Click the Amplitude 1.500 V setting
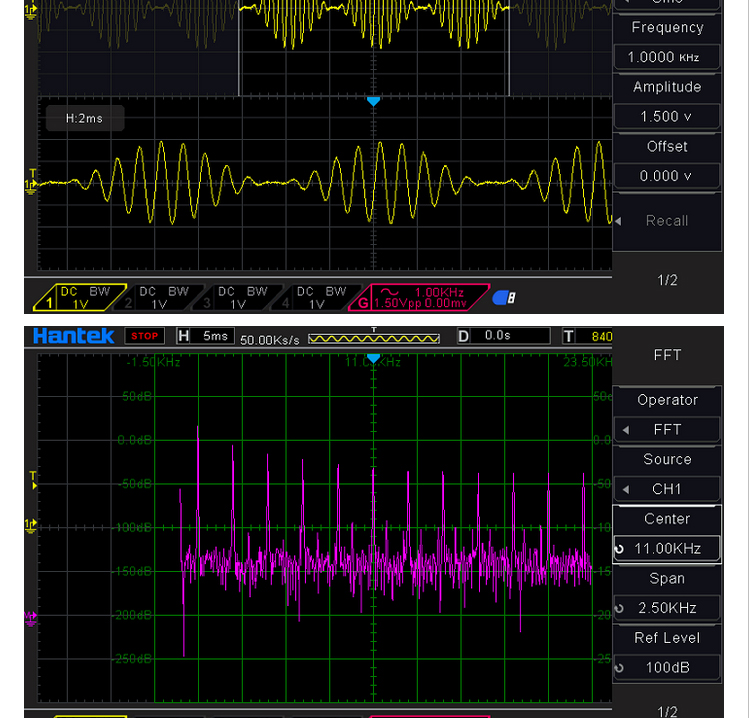750x718 pixels. click(667, 116)
